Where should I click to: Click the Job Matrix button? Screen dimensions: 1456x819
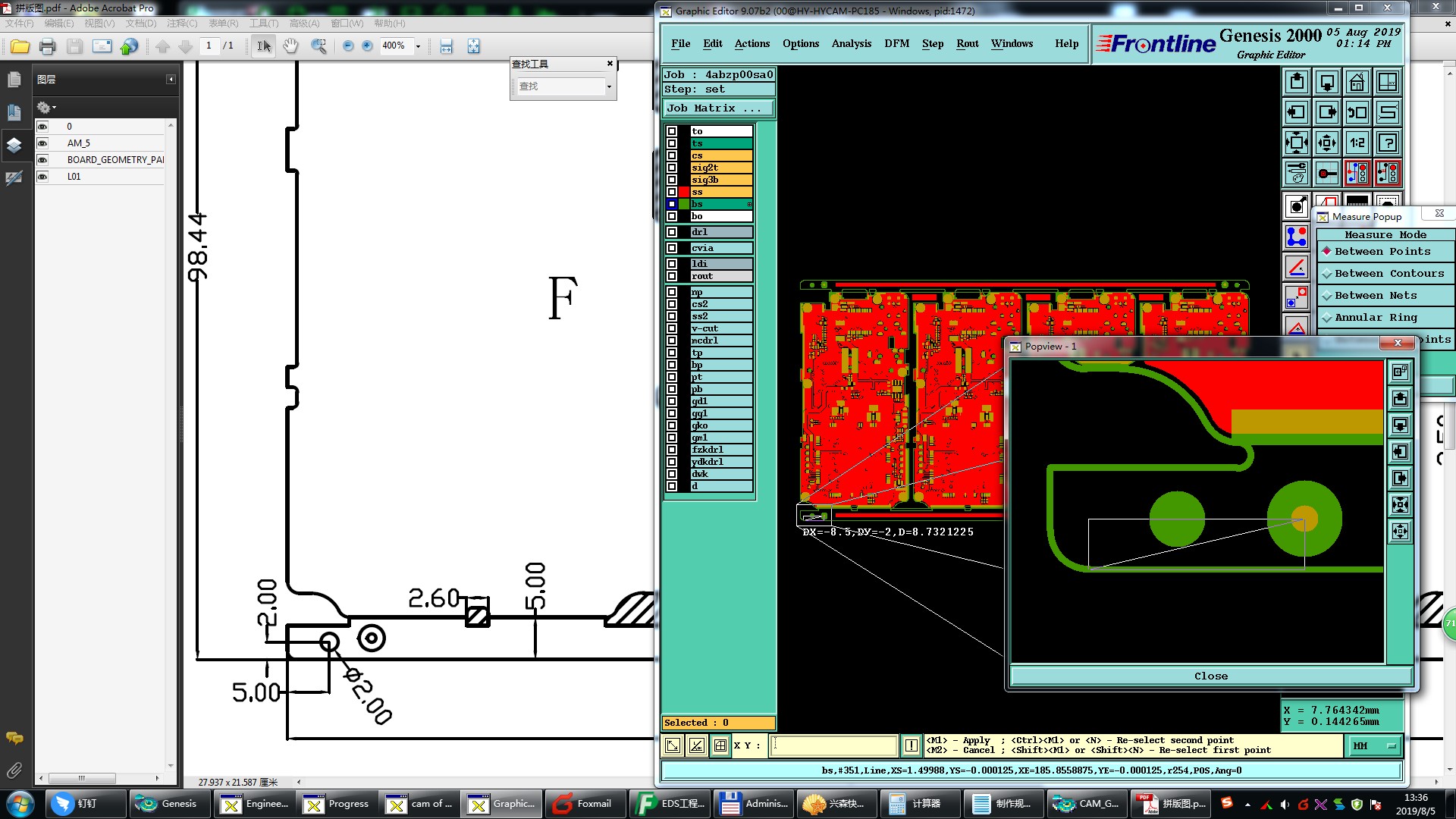pyautogui.click(x=717, y=108)
